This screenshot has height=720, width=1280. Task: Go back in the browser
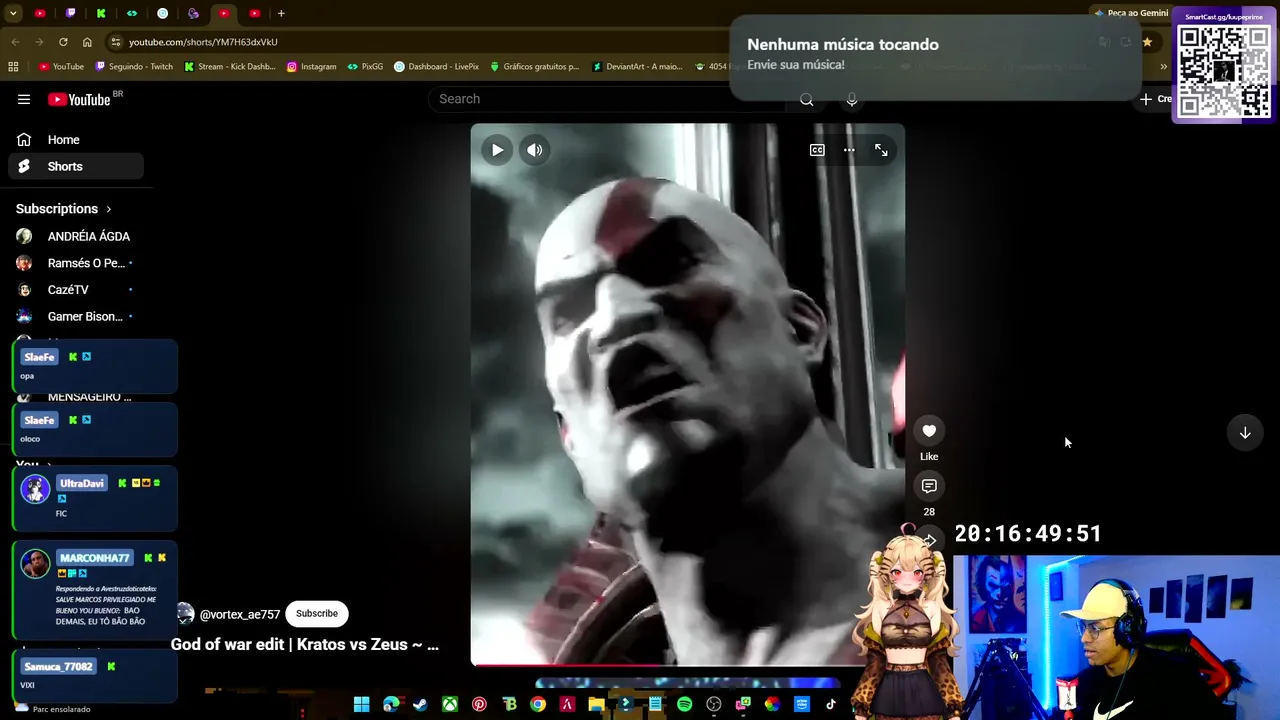coord(15,42)
